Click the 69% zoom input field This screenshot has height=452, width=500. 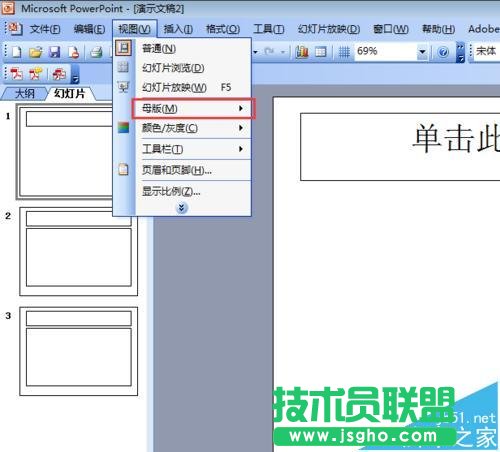(x=386, y=52)
